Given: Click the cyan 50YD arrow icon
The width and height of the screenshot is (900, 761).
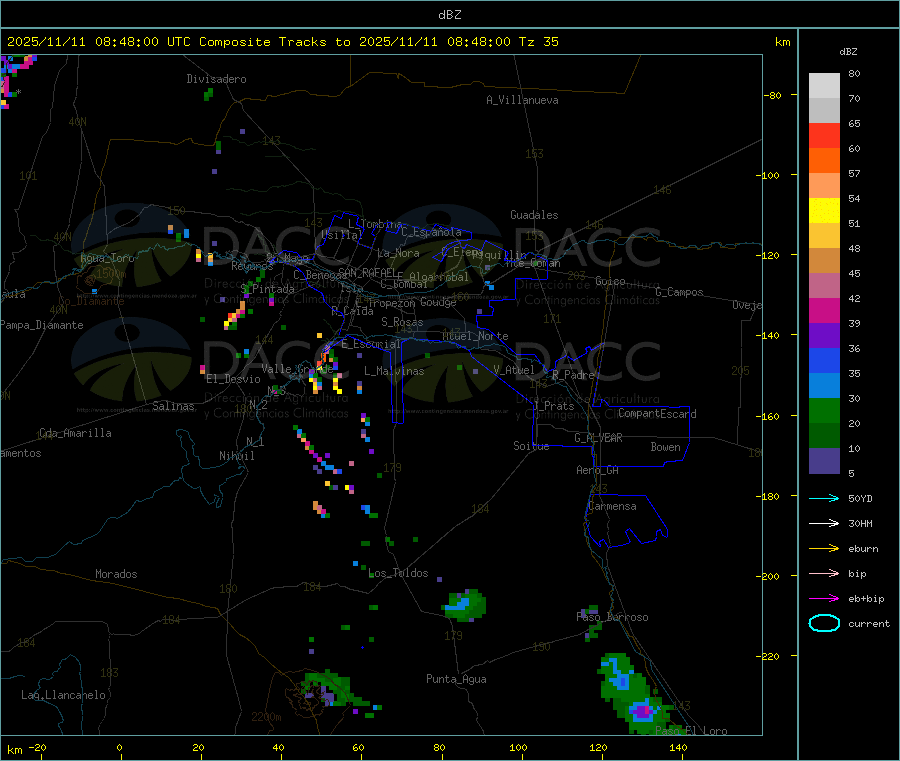Looking at the screenshot, I should (x=824, y=498).
